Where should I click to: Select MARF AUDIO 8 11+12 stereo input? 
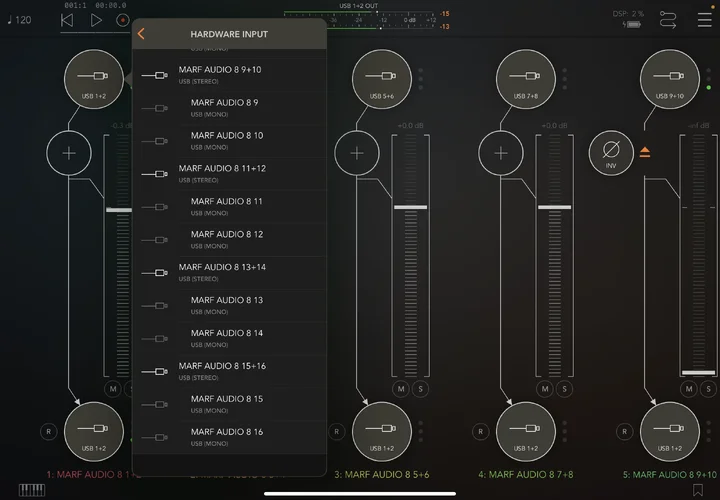tap(229, 174)
